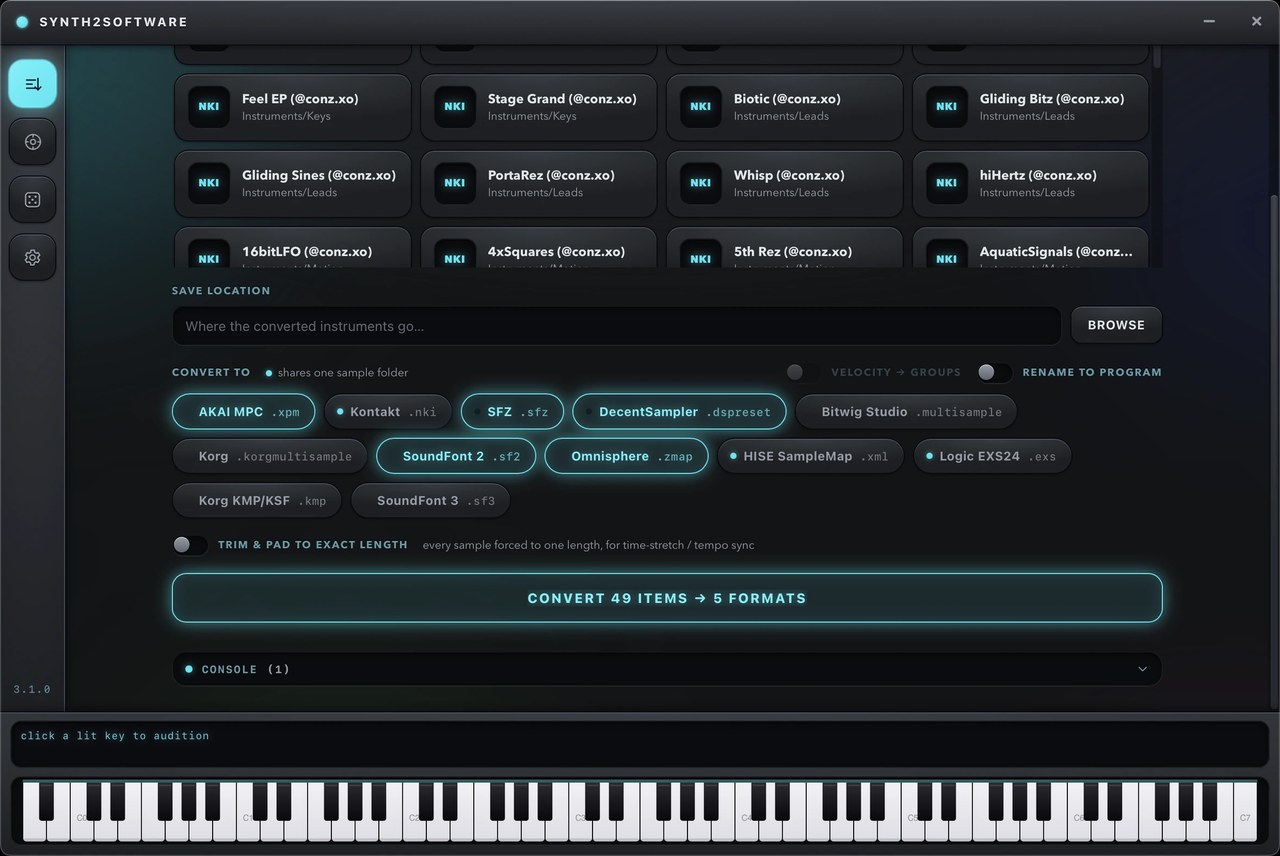Screen dimensions: 1280x856
Task: Toggle Velocity to Groups switch
Action: (x=802, y=372)
